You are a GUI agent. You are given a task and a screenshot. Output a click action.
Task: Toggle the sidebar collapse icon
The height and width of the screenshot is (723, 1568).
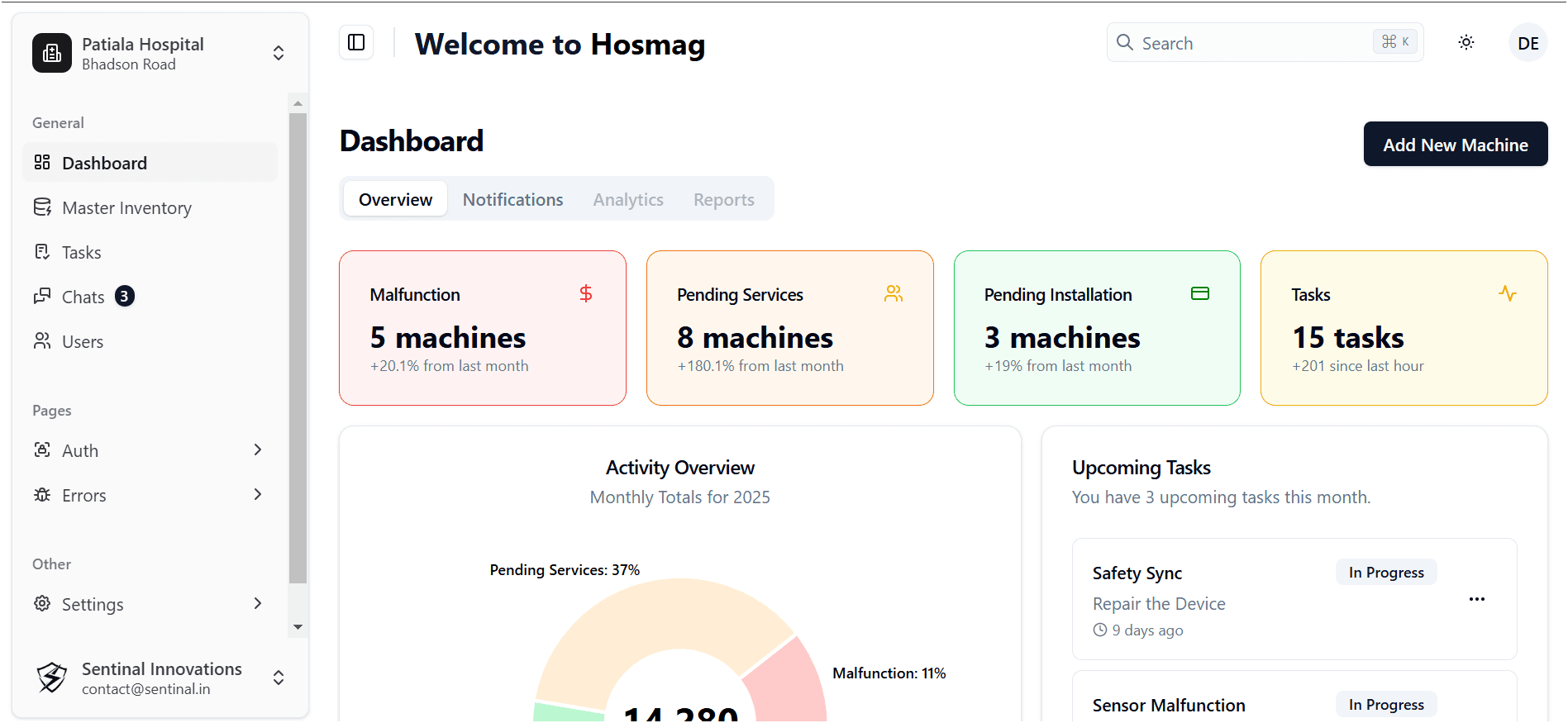point(356,42)
